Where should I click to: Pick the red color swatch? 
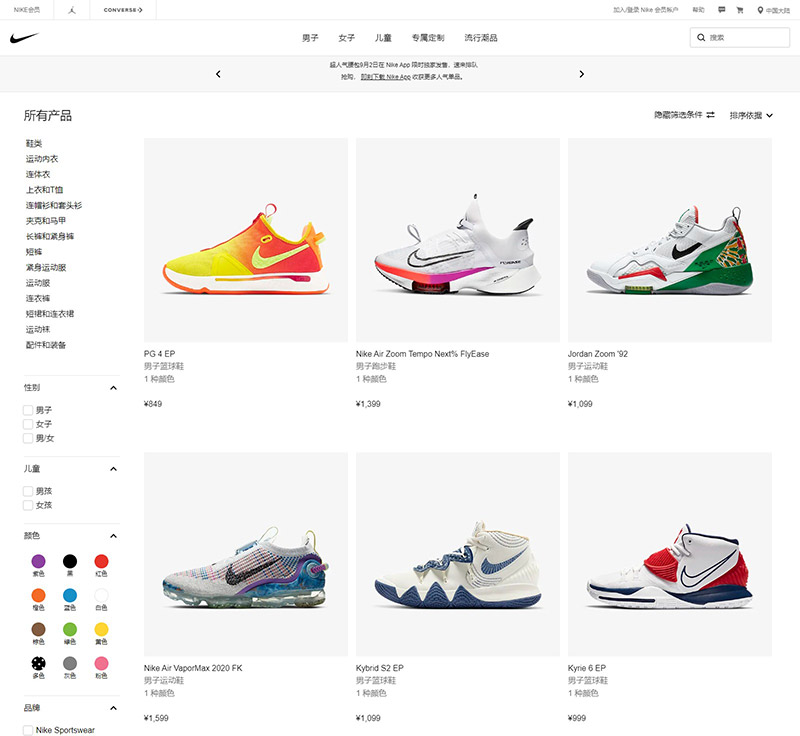[x=102, y=561]
